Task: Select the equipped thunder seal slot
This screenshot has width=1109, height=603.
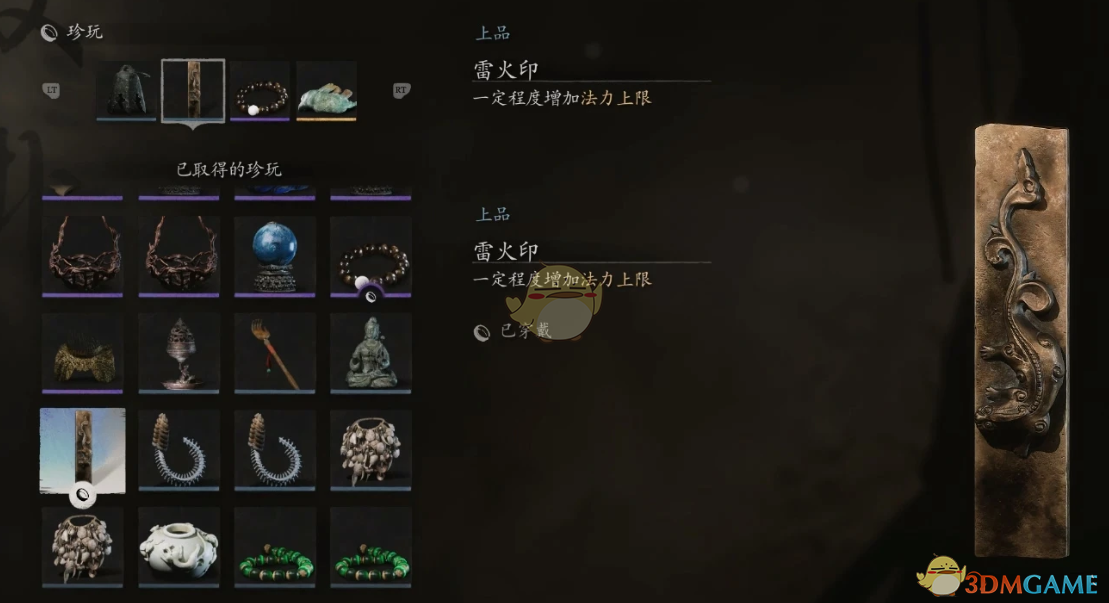Action: [x=193, y=91]
